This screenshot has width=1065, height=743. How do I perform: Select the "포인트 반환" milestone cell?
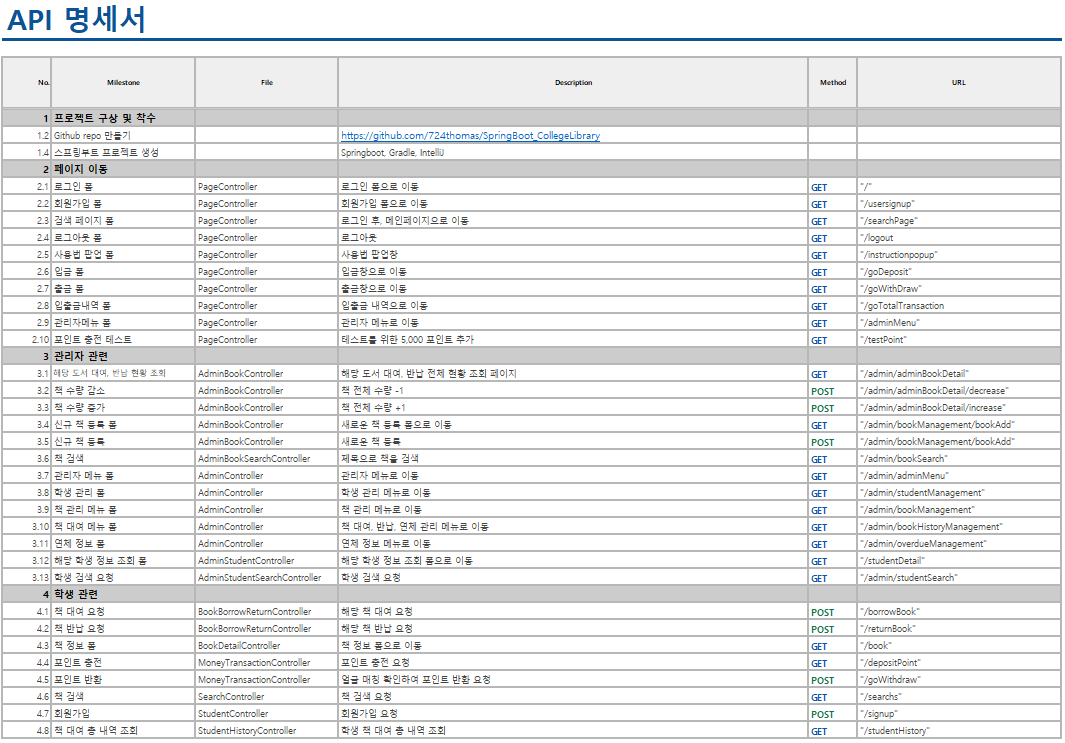tap(123, 679)
